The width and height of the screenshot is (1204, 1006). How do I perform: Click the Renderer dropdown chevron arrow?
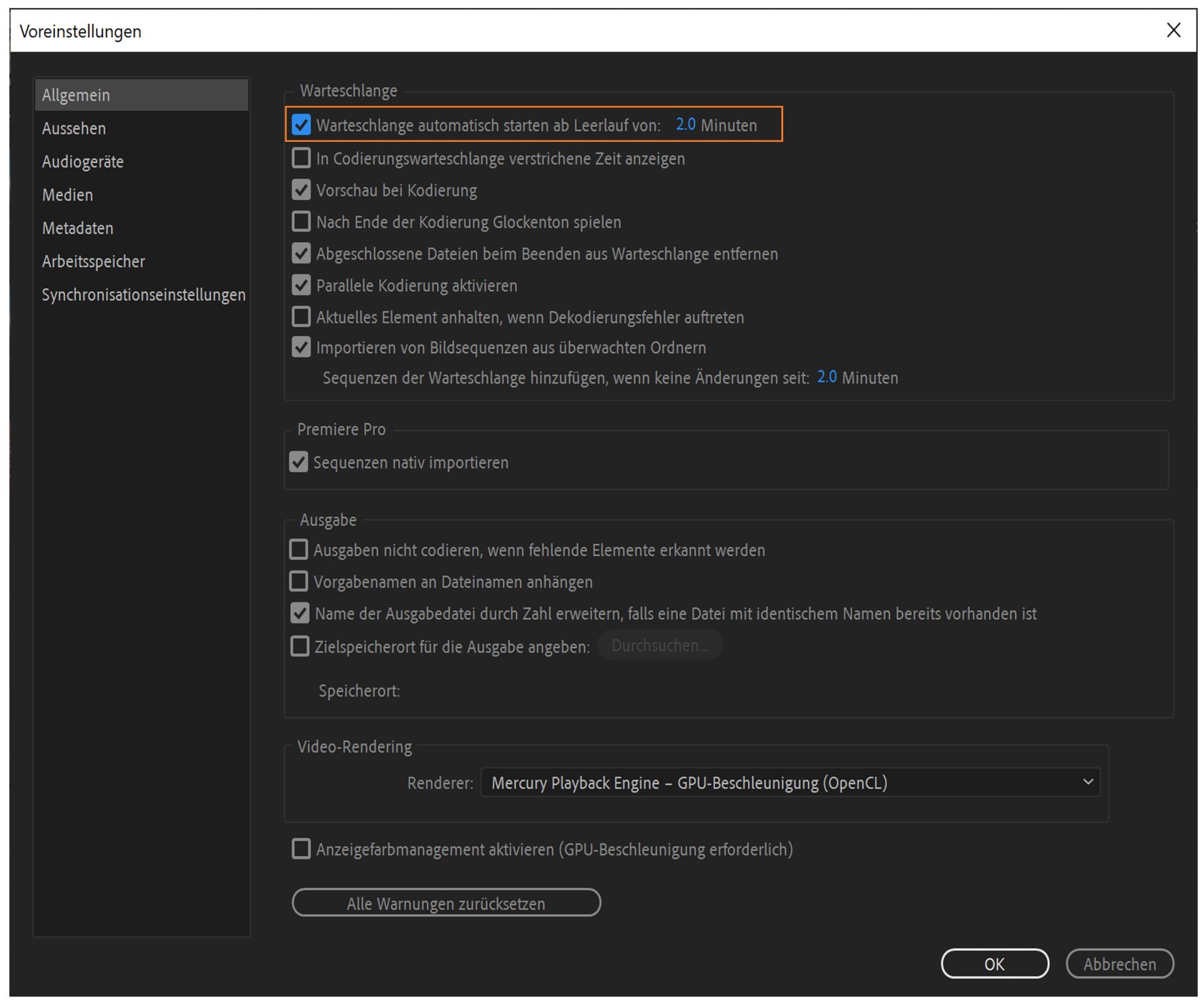[1087, 781]
